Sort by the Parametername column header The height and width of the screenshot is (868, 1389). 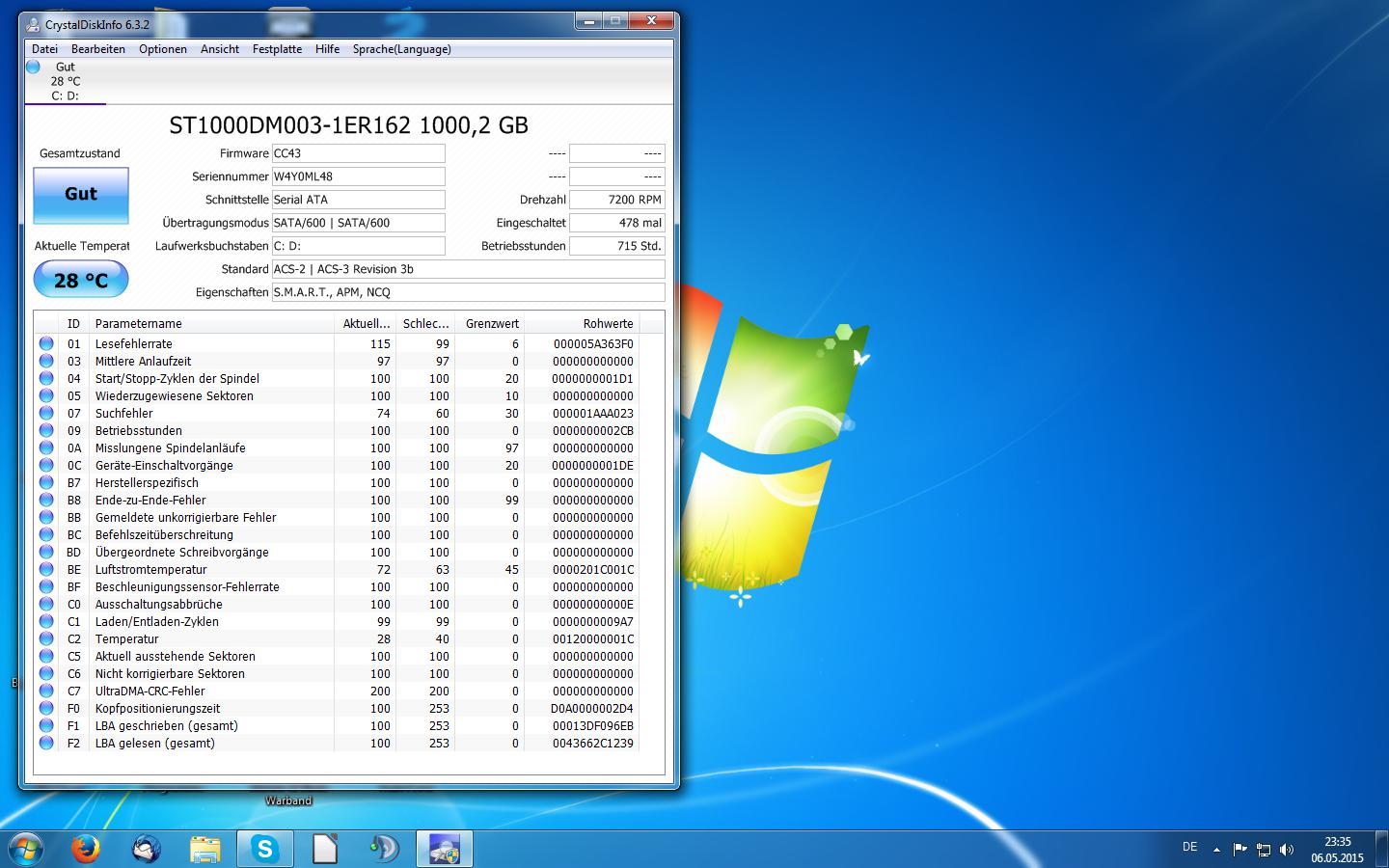(x=211, y=324)
